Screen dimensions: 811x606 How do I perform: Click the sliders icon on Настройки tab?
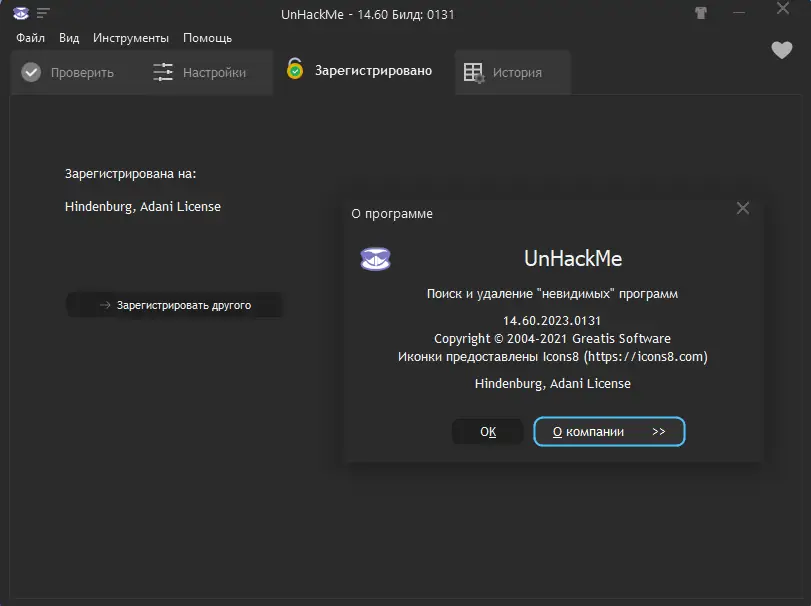[x=162, y=71]
